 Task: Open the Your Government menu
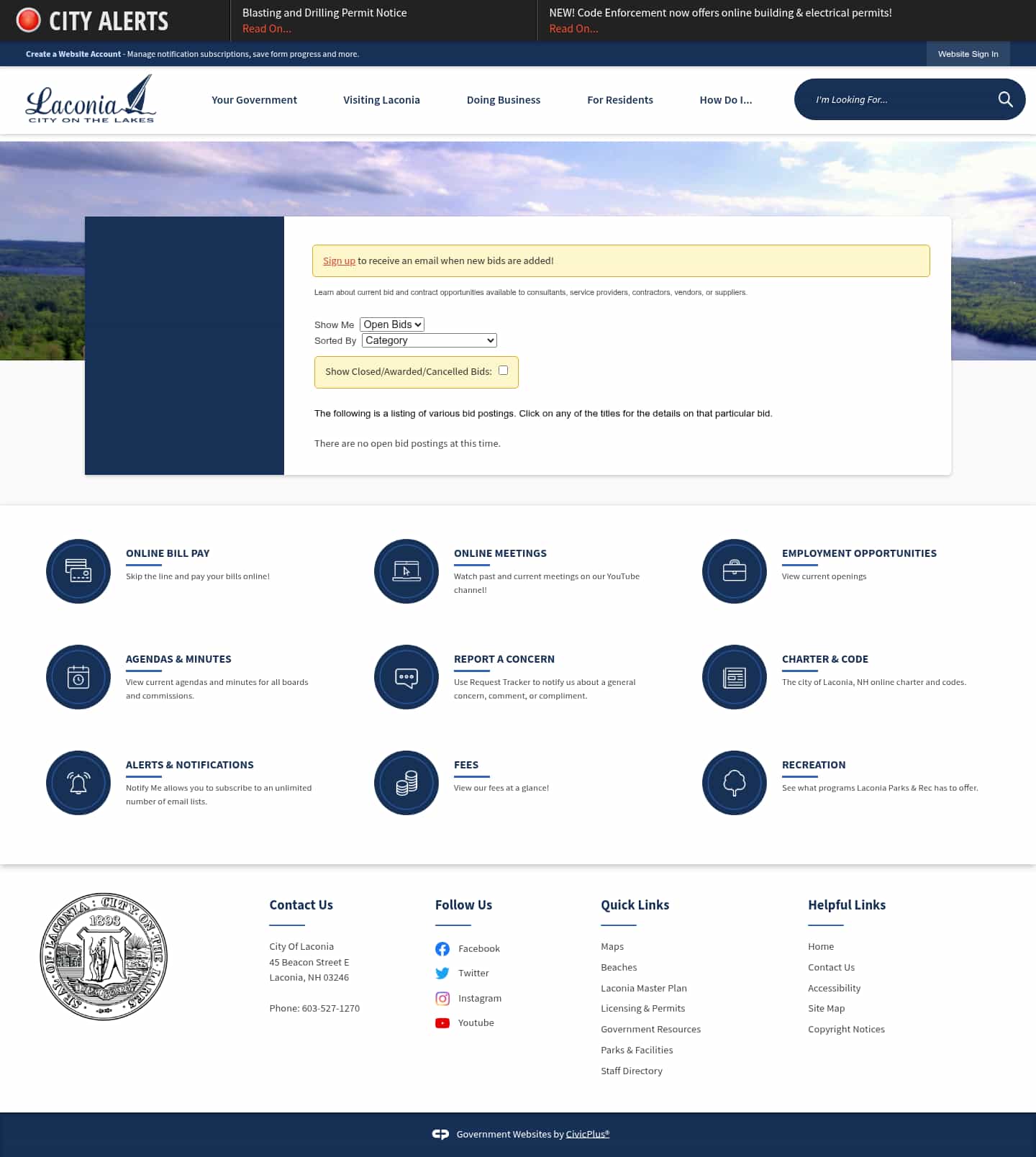tap(254, 100)
